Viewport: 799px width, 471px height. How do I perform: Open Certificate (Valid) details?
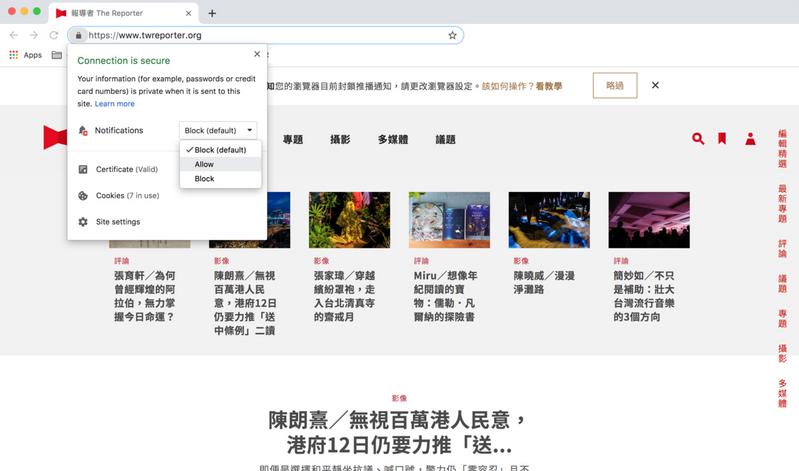point(126,169)
